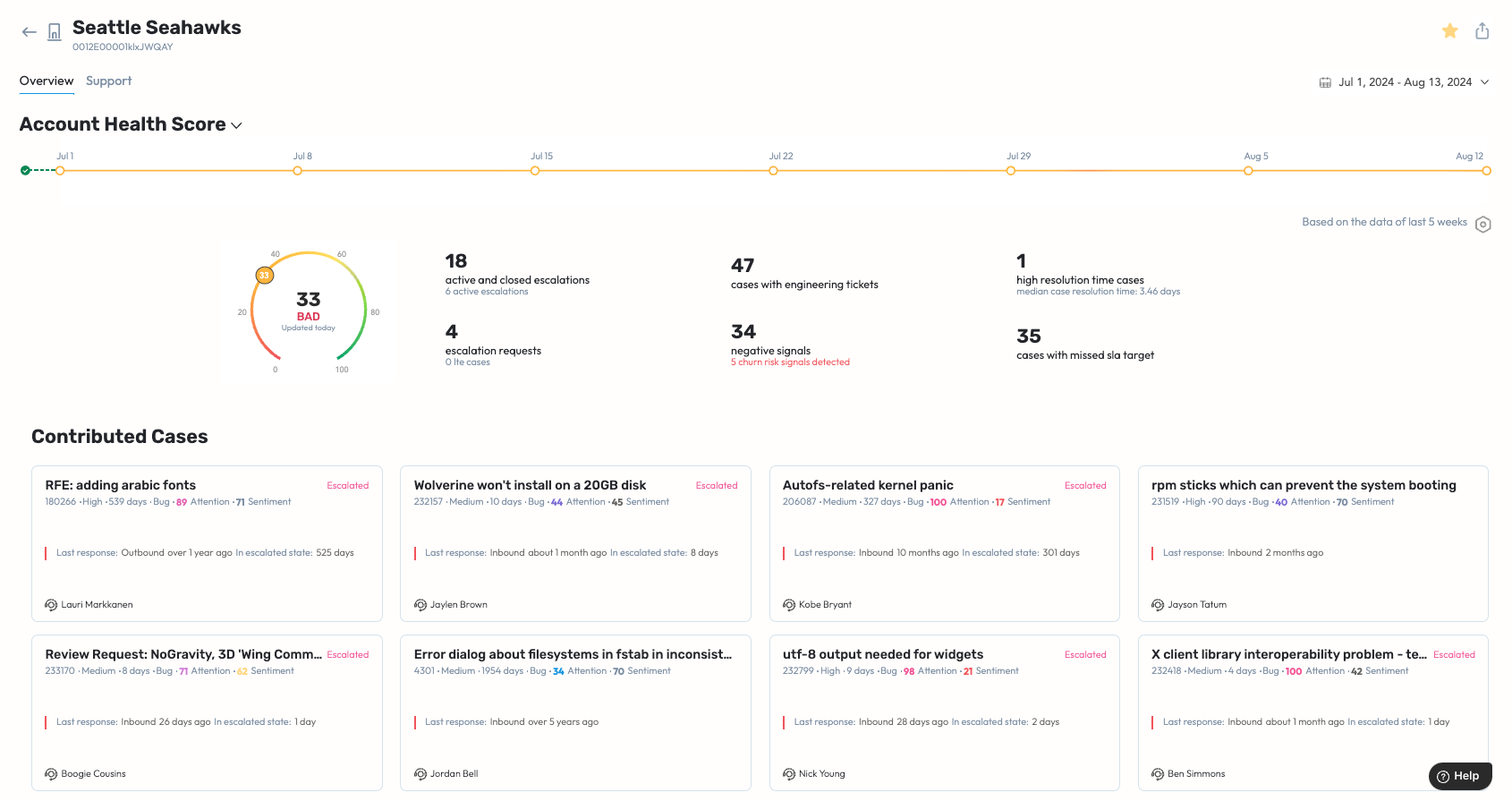Select the Aug 12 timeline marker
The height and width of the screenshot is (801, 1512).
(1486, 170)
